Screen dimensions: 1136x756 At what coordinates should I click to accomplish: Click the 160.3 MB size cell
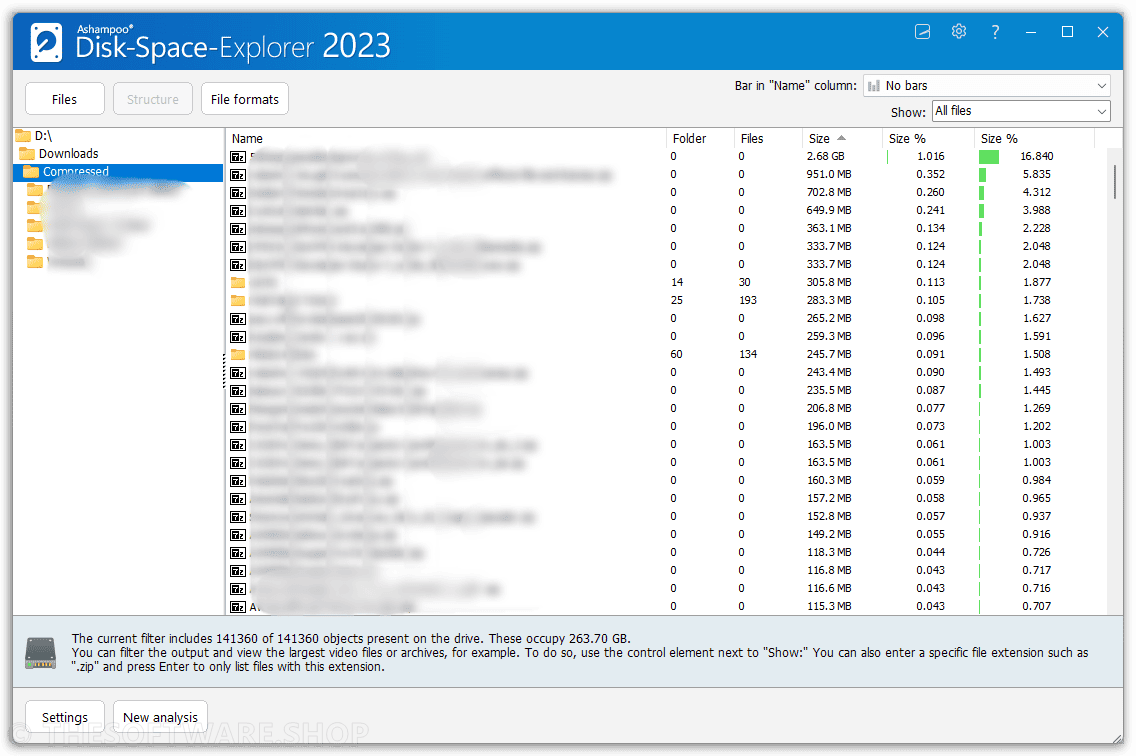[x=829, y=481]
